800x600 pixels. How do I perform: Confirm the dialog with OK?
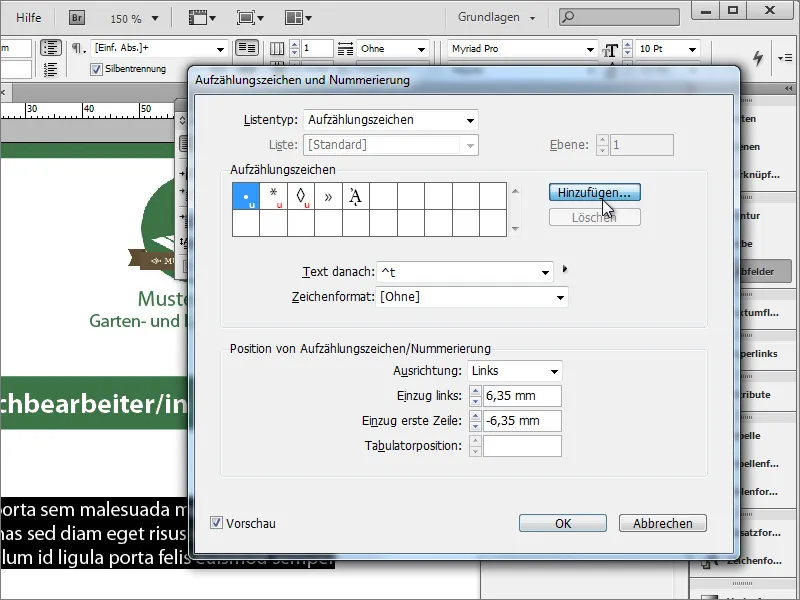point(562,522)
